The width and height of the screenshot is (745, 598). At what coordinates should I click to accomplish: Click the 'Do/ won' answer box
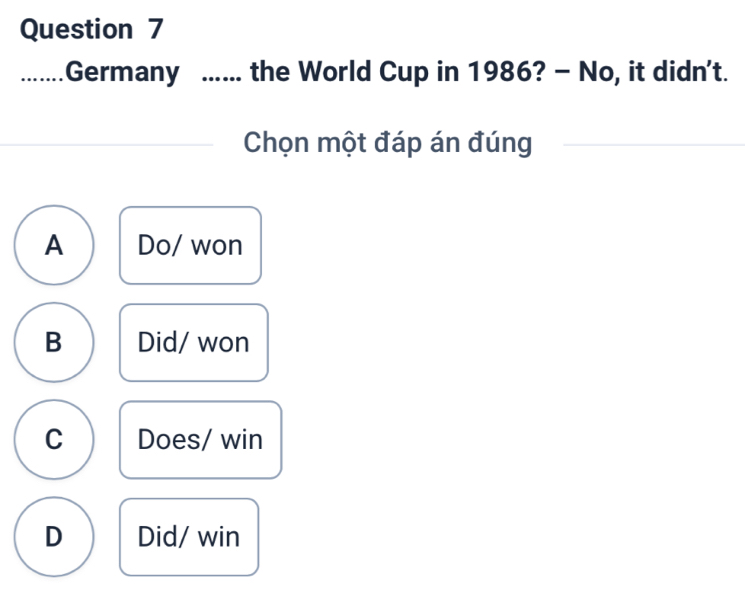point(190,245)
